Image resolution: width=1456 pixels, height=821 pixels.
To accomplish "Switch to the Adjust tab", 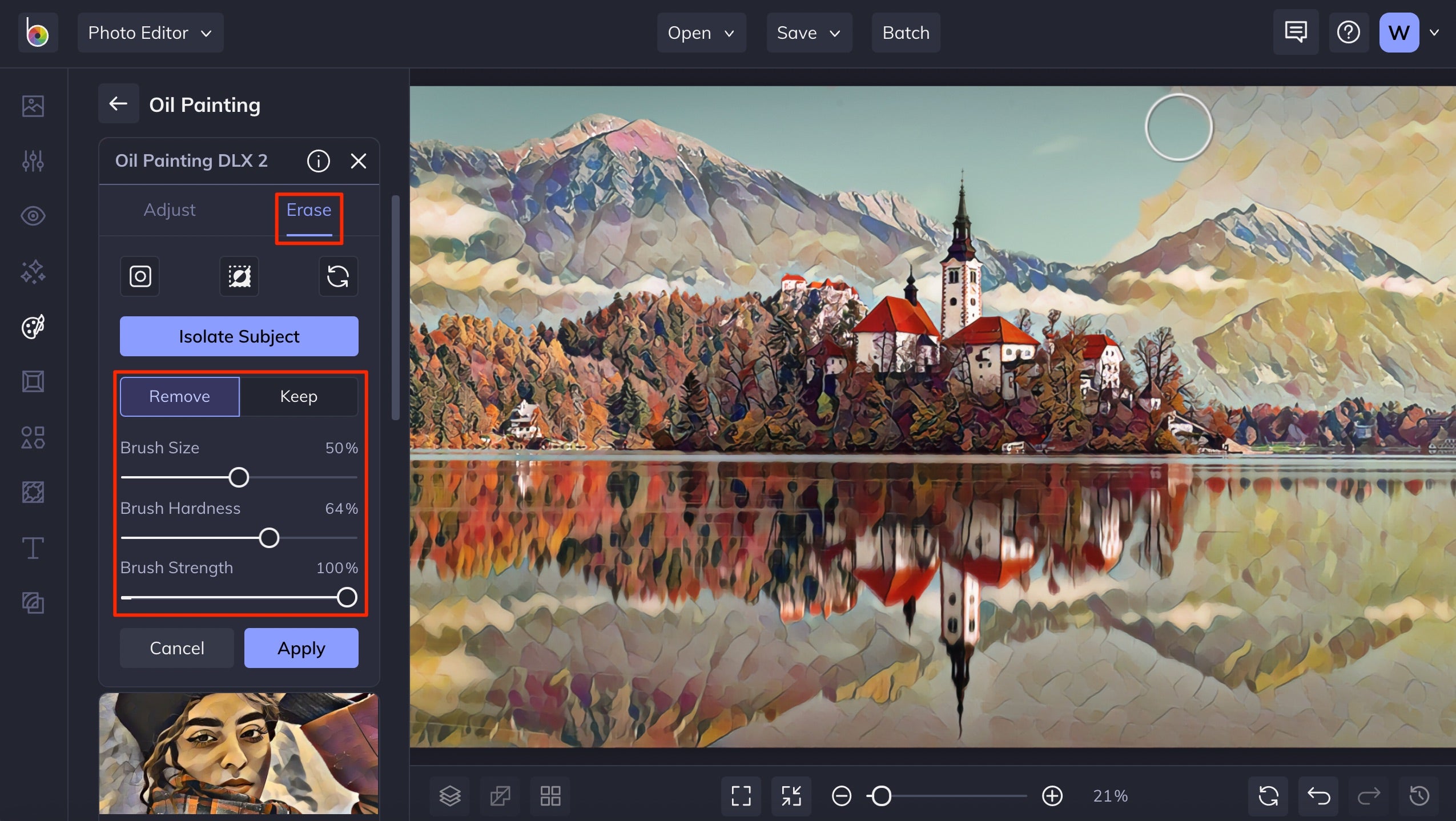I will point(170,210).
